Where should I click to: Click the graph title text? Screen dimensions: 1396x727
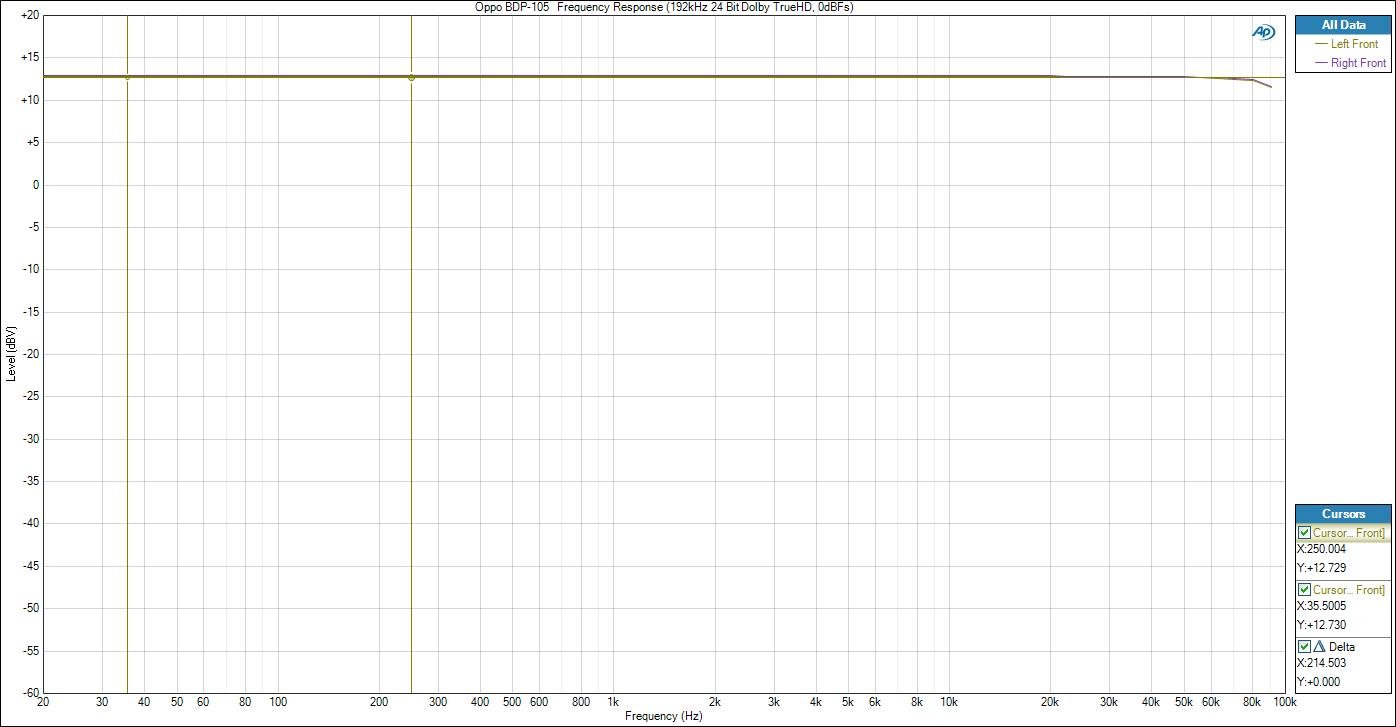664,7
